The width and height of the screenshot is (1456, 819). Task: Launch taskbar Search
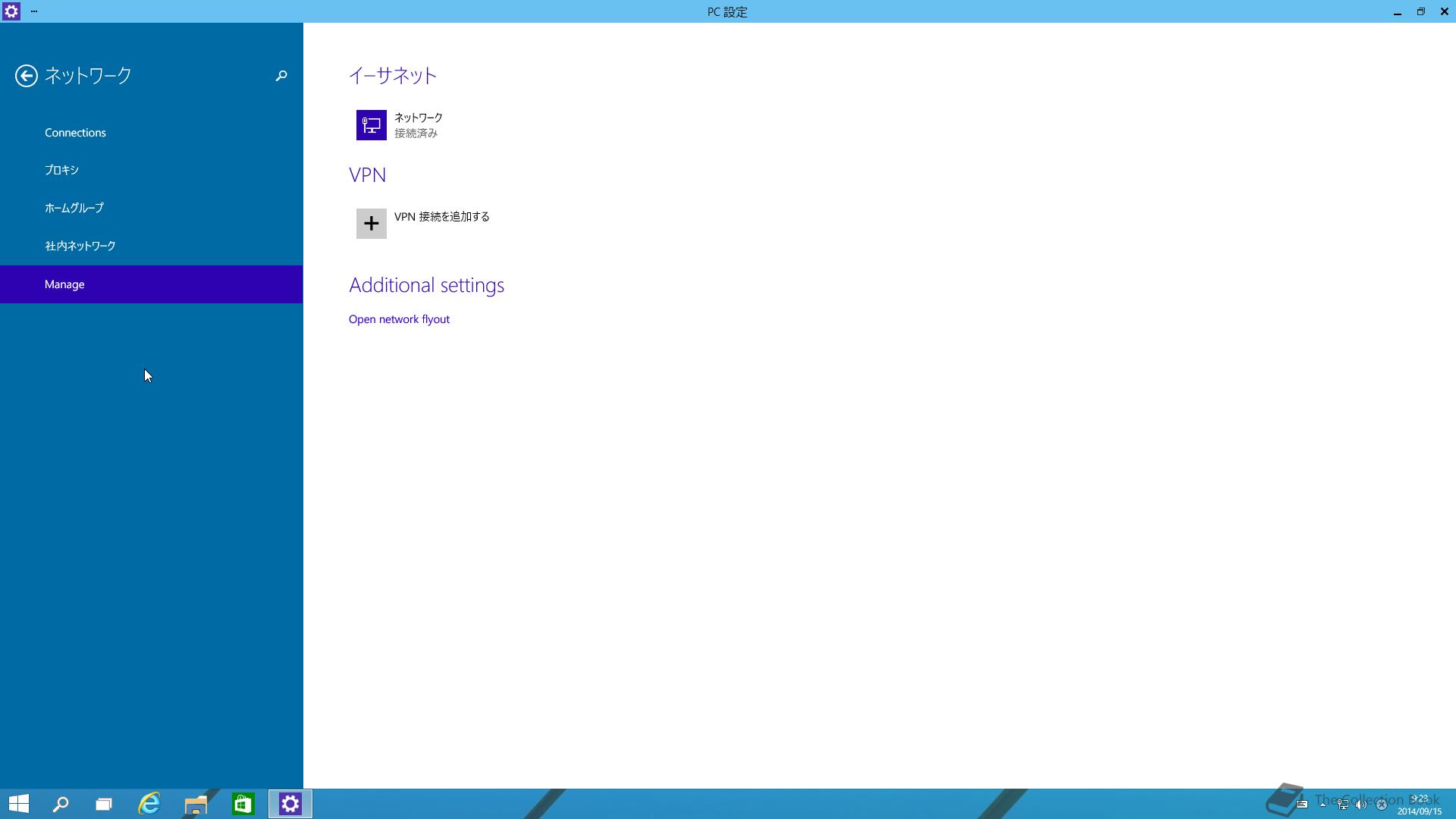coord(61,804)
